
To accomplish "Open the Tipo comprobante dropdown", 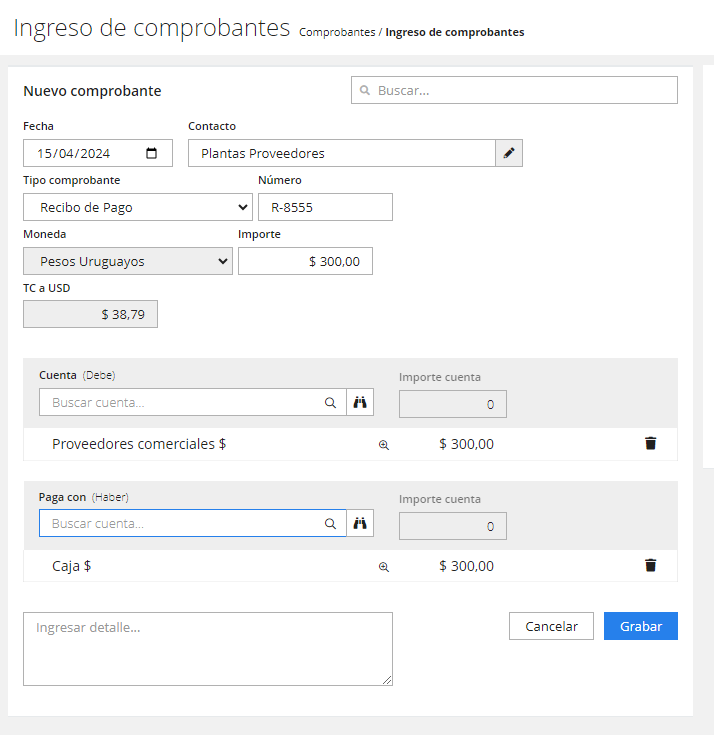I will click(138, 207).
